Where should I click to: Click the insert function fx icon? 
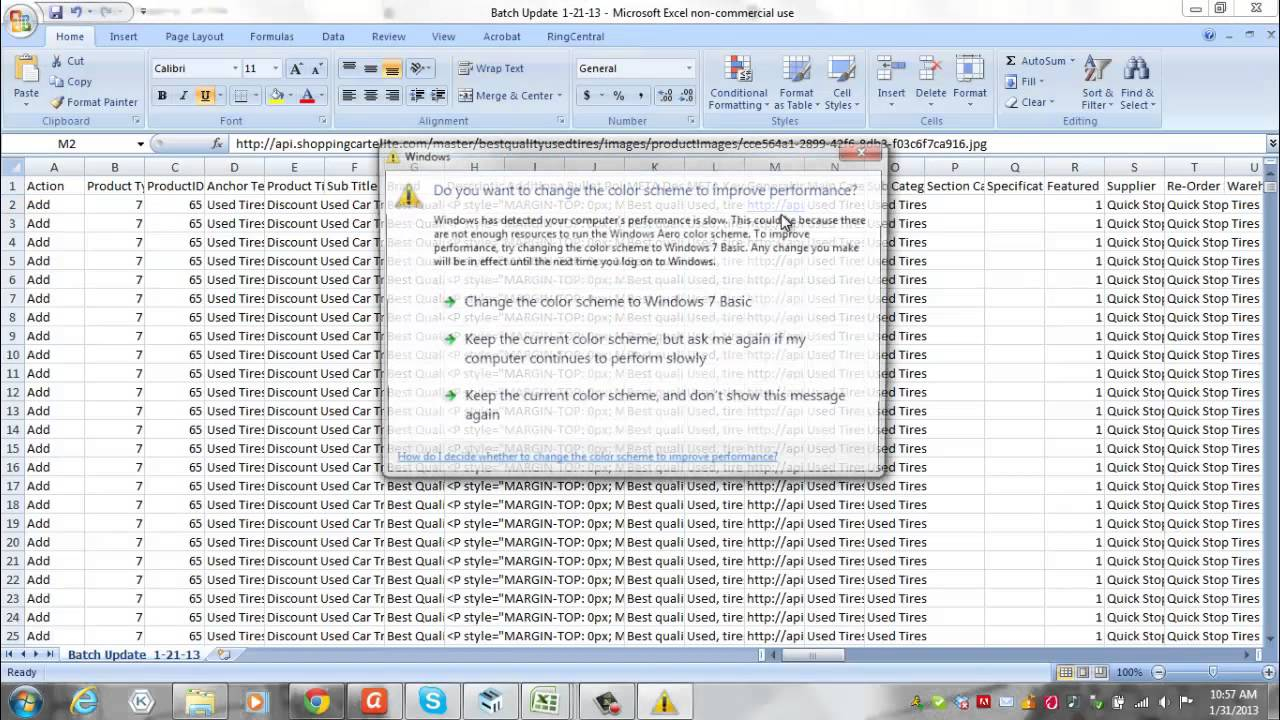click(x=217, y=144)
